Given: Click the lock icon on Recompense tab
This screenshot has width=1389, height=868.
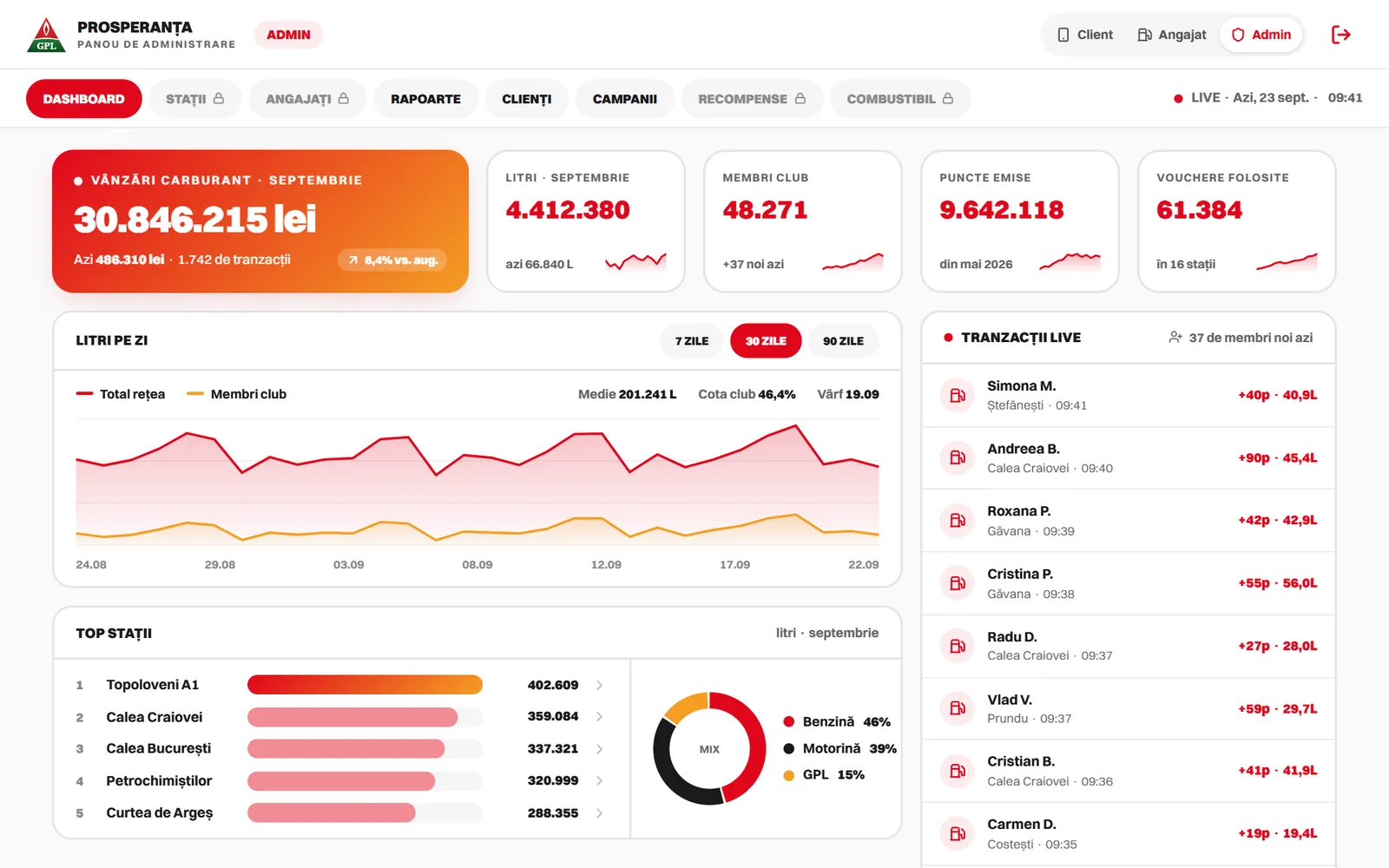Looking at the screenshot, I should [800, 98].
